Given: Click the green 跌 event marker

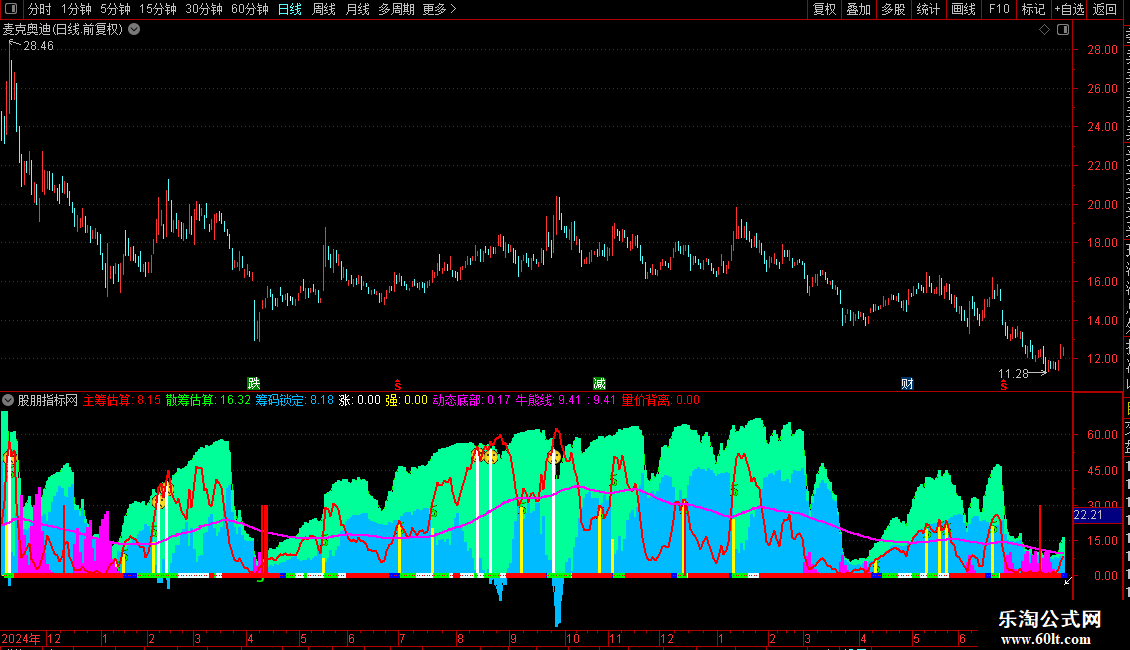Looking at the screenshot, I should tap(254, 383).
